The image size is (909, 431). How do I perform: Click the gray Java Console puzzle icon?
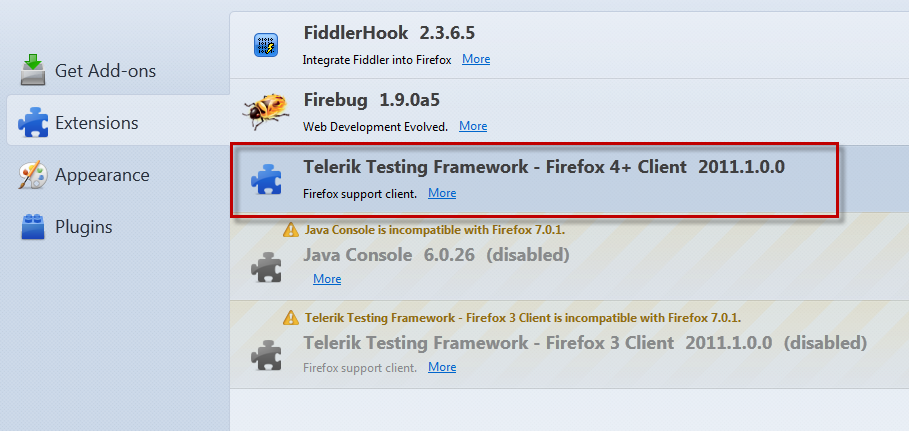click(266, 265)
